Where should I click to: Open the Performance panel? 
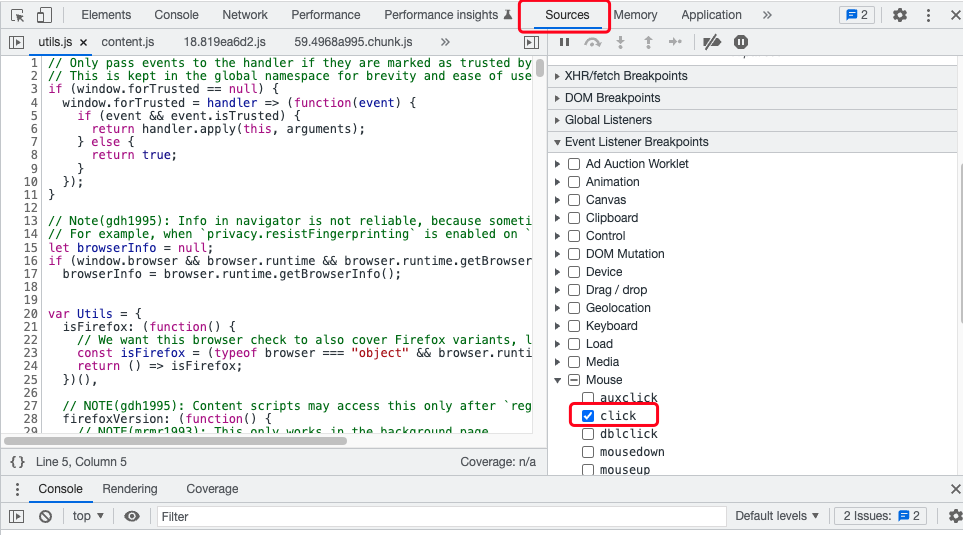point(326,15)
